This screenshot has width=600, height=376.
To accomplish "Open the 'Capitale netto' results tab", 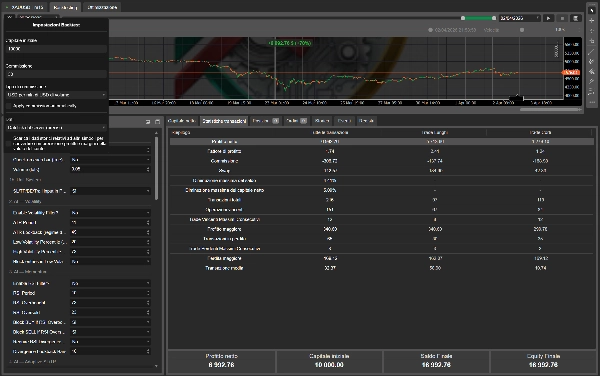I will click(182, 121).
